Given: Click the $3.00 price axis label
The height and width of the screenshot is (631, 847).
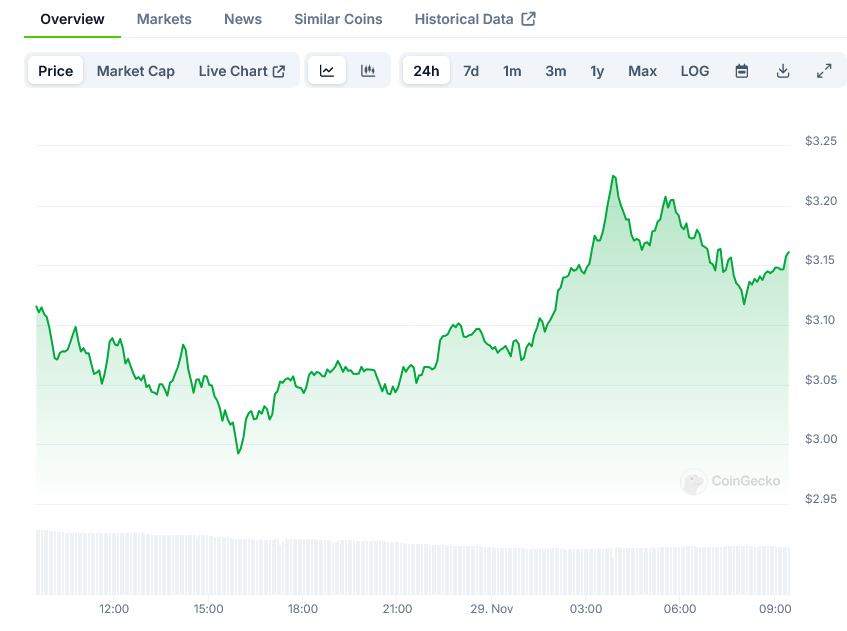Looking at the screenshot, I should pos(821,439).
